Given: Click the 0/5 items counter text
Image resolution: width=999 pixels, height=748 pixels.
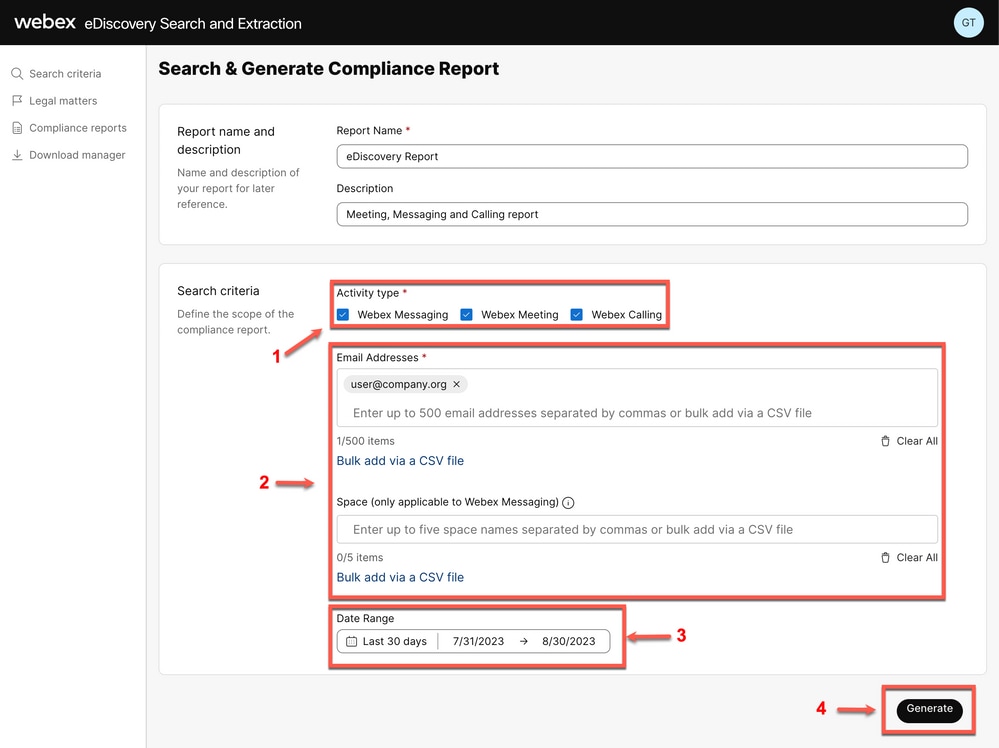Looking at the screenshot, I should pos(359,557).
